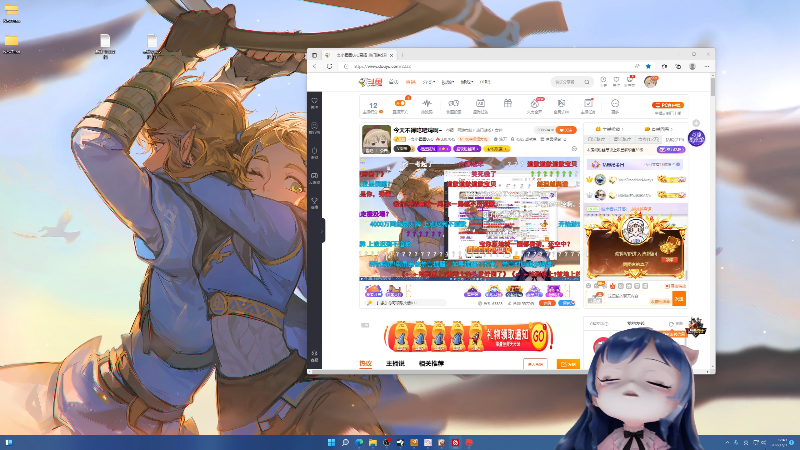Image resolution: width=800 pixels, height=450 pixels.
Task: Click the orange pill button at toolbar right end
Action: (x=668, y=105)
